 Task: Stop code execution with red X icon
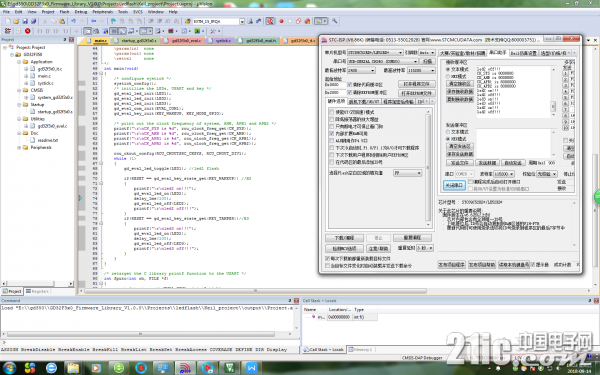click(x=28, y=31)
